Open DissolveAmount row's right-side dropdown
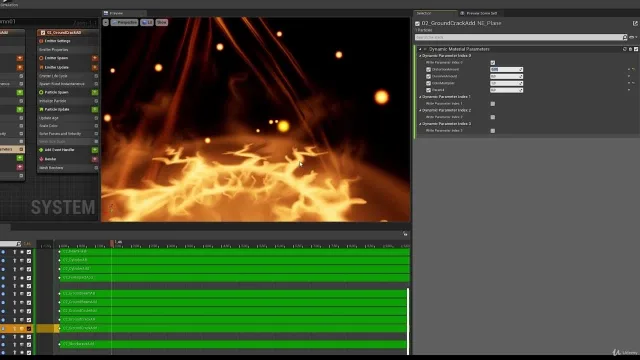Viewport: 640px width, 360px height. click(x=629, y=76)
